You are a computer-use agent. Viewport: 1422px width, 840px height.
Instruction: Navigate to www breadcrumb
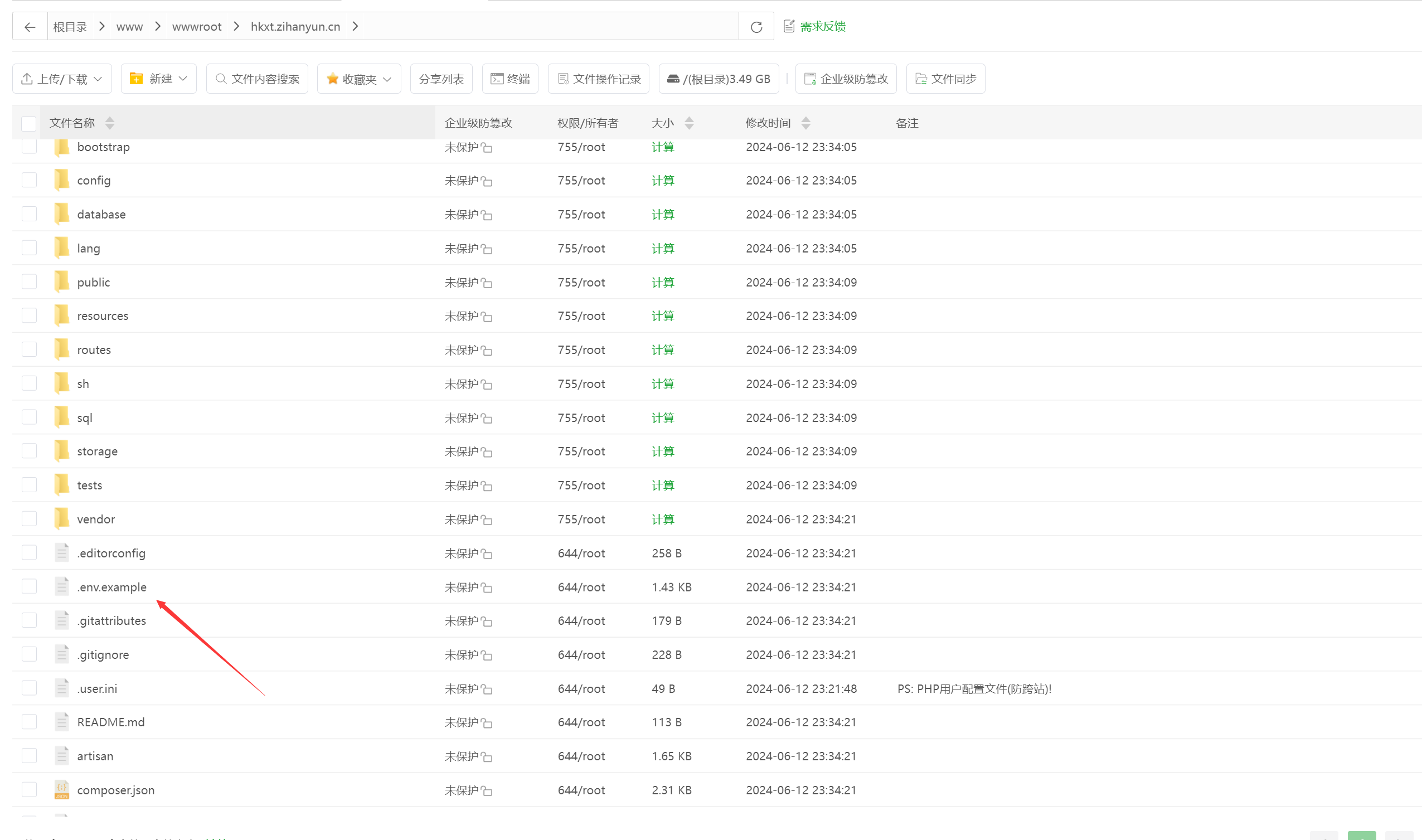click(130, 27)
